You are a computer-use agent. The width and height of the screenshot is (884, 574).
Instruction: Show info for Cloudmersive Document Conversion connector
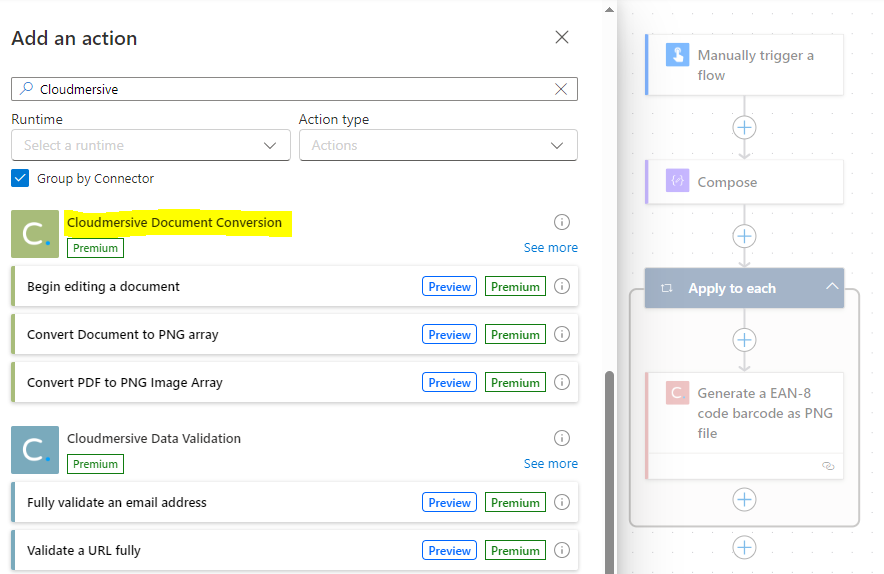pos(562,222)
